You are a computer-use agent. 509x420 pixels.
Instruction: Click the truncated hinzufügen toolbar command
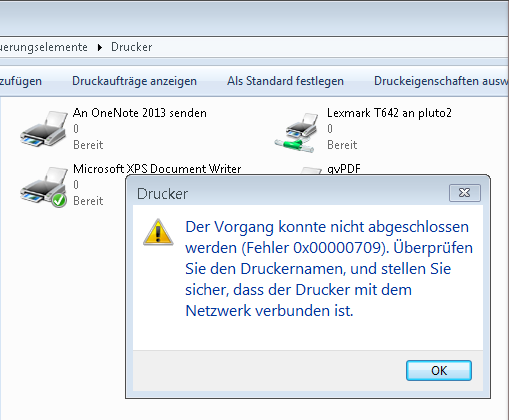point(21,81)
